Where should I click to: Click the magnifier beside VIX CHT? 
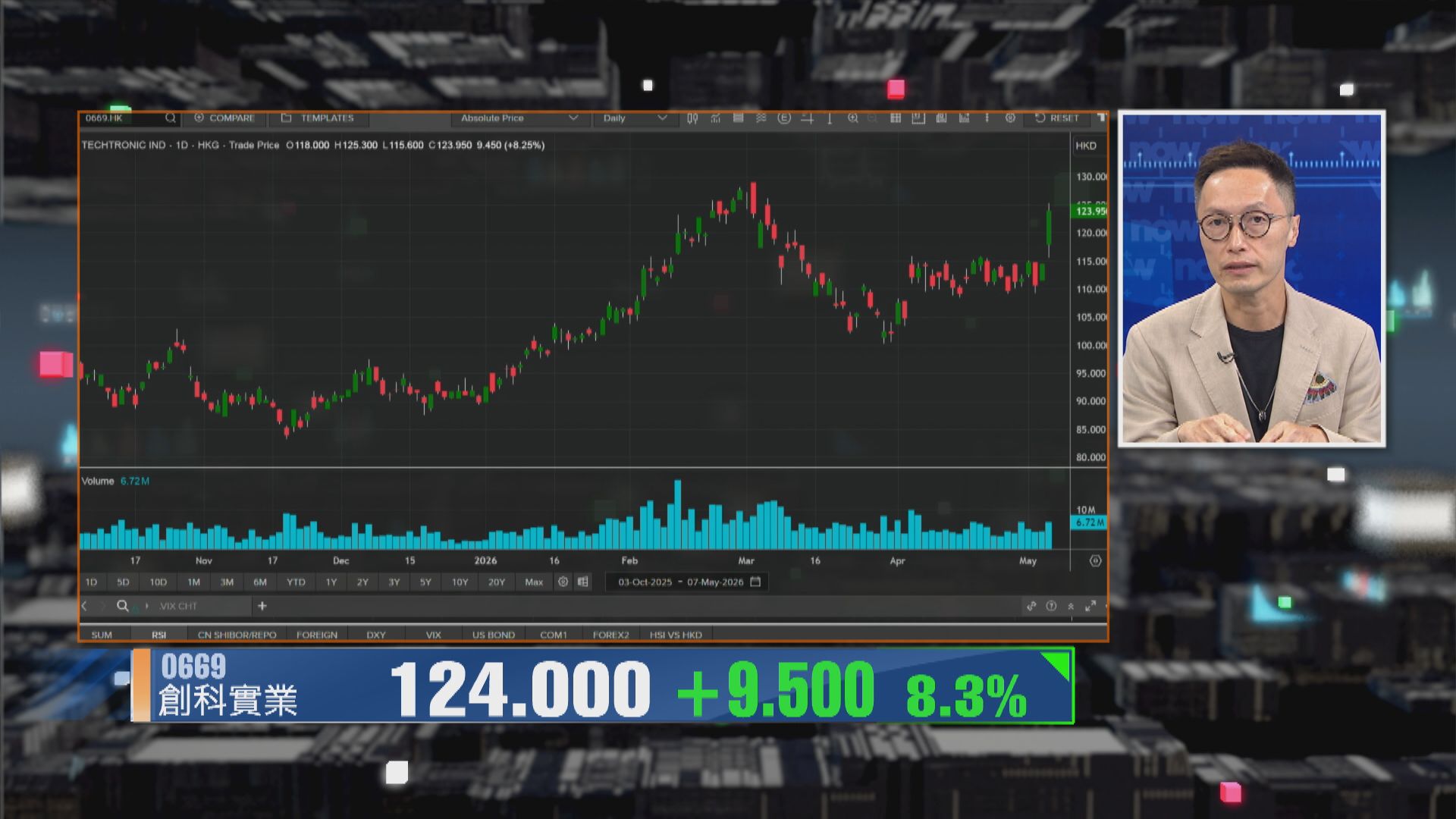pos(122,606)
